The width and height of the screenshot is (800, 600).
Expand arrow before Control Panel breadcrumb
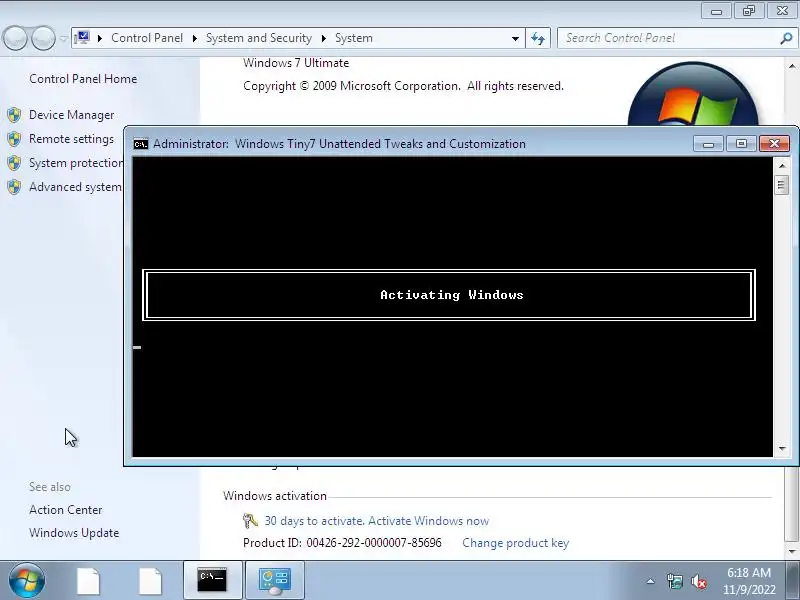99,38
